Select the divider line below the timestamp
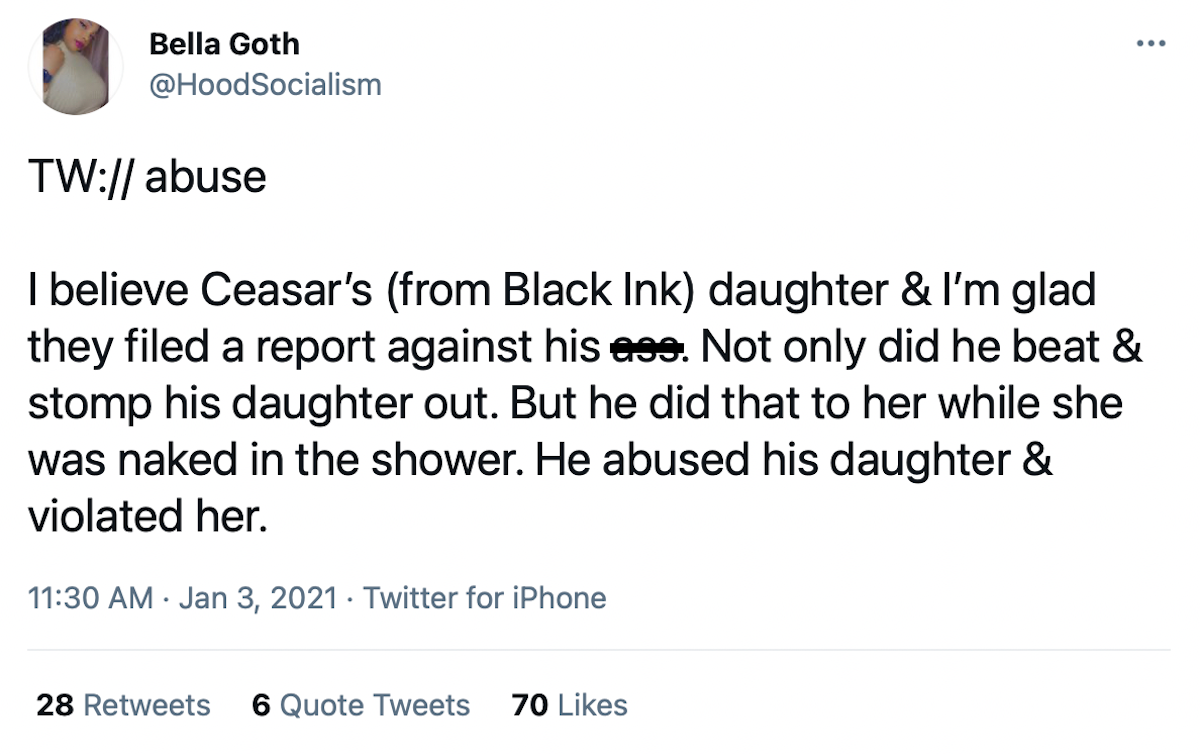 click(600, 650)
